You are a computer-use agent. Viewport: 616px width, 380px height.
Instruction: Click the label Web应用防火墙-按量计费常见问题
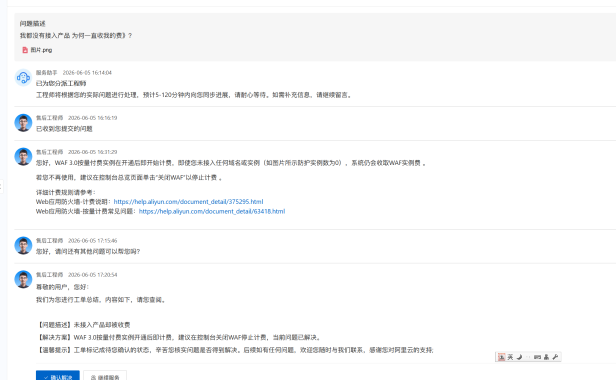click(86, 211)
